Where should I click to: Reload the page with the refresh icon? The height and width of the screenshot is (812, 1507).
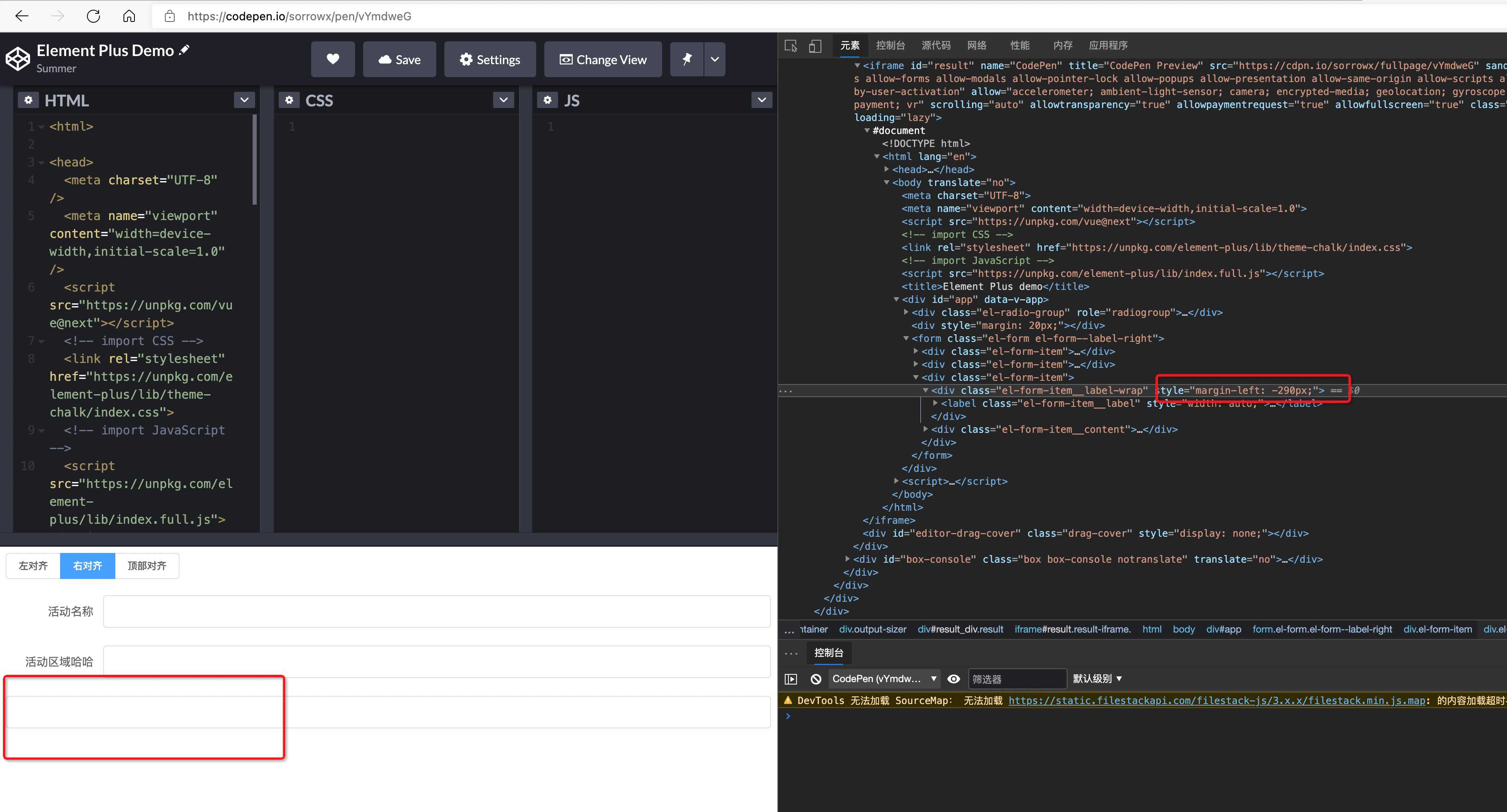(x=93, y=16)
